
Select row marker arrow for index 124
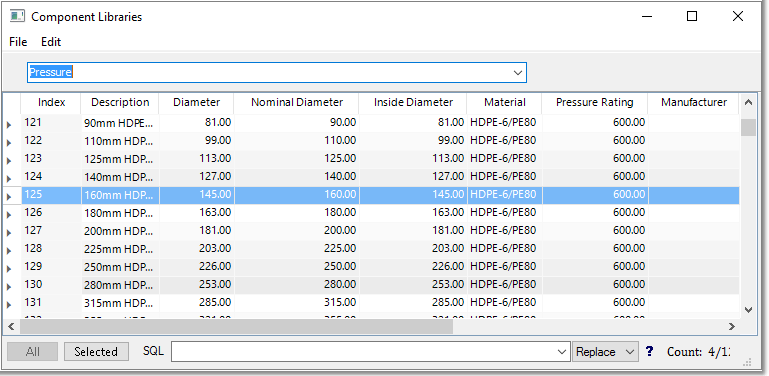pyautogui.click(x=9, y=179)
